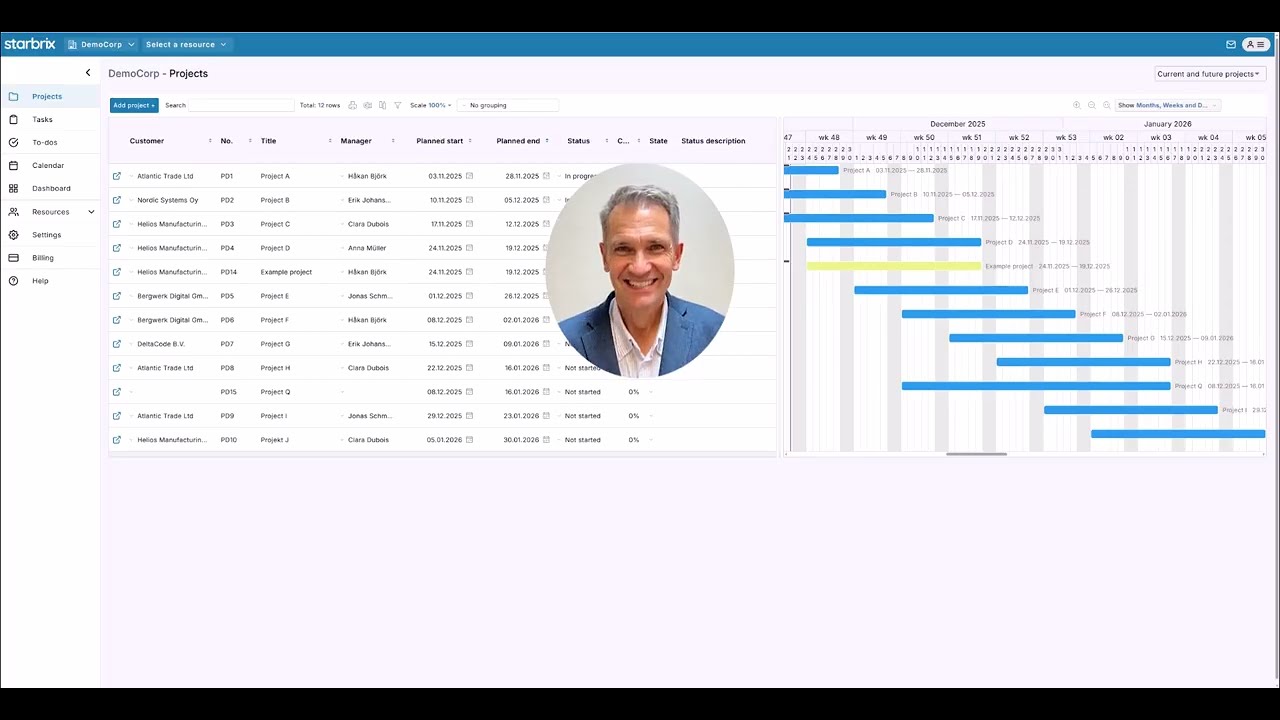1280x720 pixels.
Task: Click the 'Nordic Systems Oy' customer cell
Action: (x=168, y=200)
